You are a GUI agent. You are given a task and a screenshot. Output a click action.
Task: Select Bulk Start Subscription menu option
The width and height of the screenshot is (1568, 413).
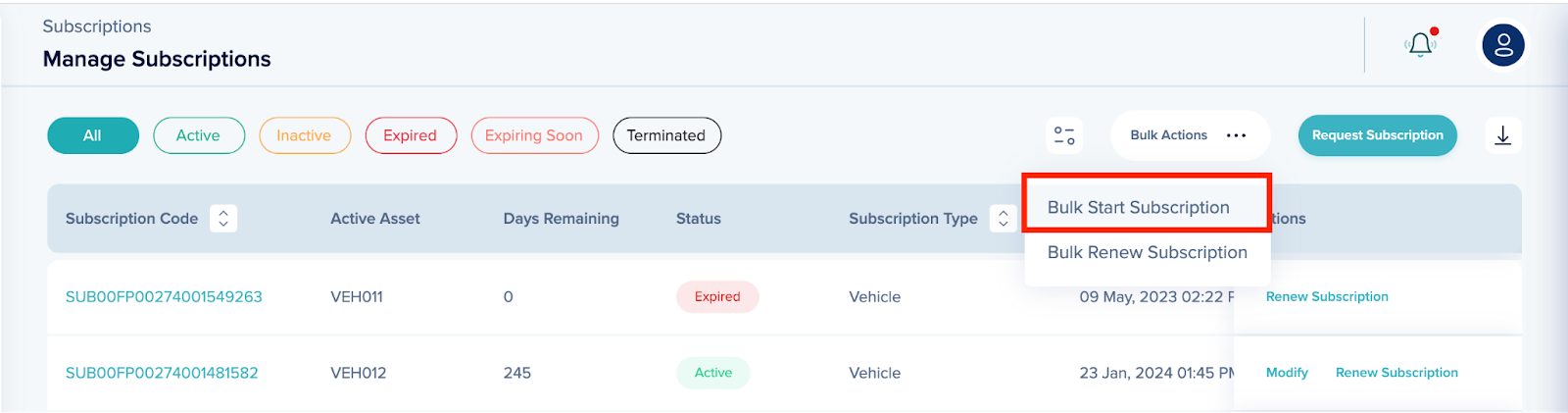pyautogui.click(x=1138, y=207)
